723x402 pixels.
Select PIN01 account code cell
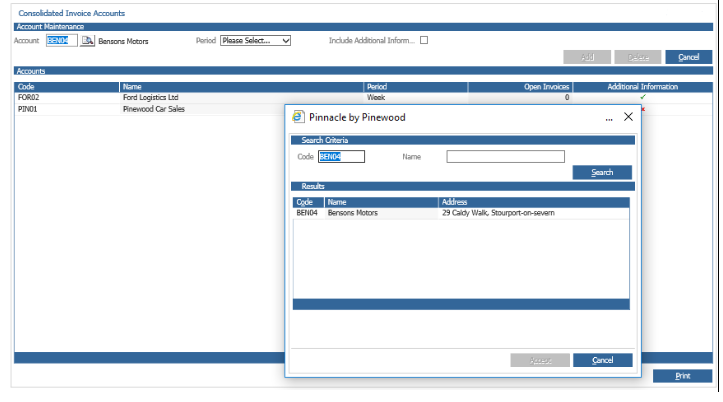[28, 109]
